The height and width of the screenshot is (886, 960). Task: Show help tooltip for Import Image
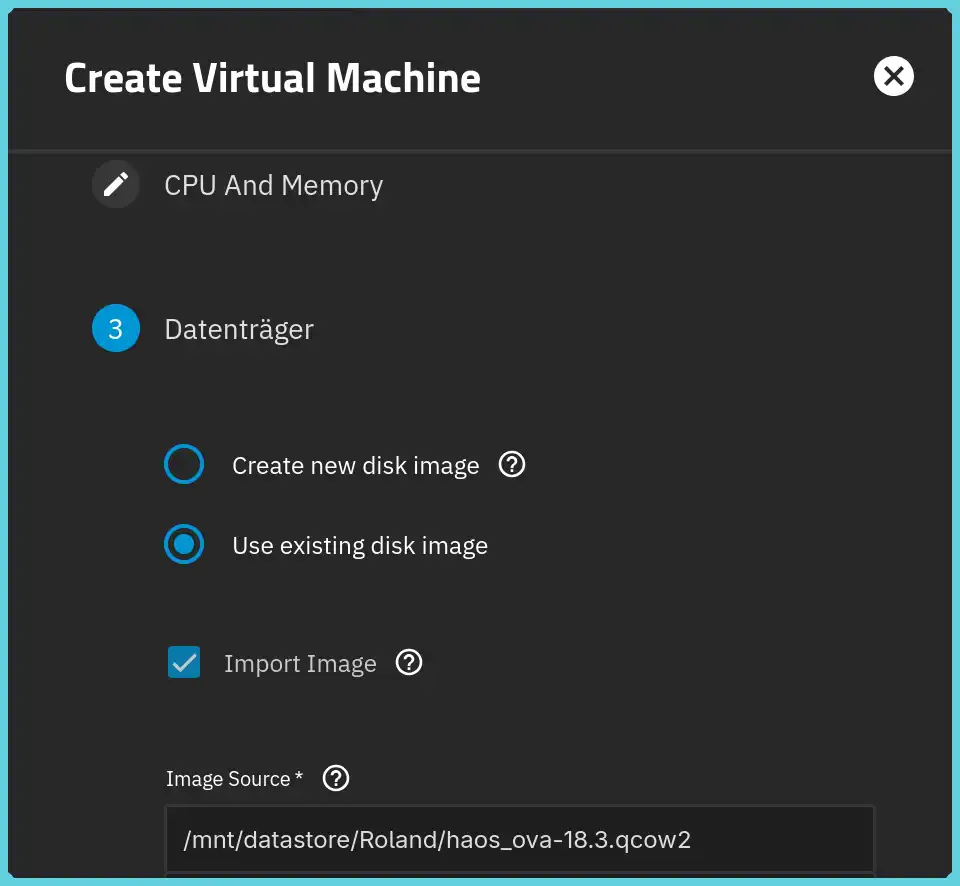pyautogui.click(x=409, y=663)
